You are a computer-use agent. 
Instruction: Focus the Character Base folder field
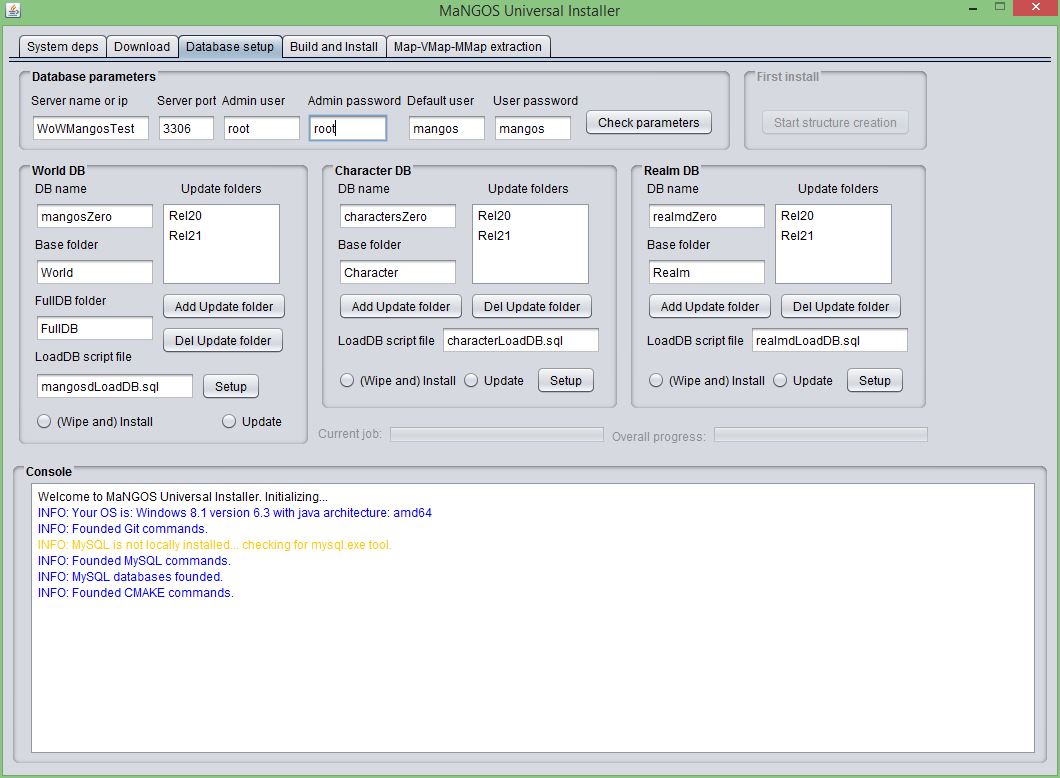pos(398,272)
